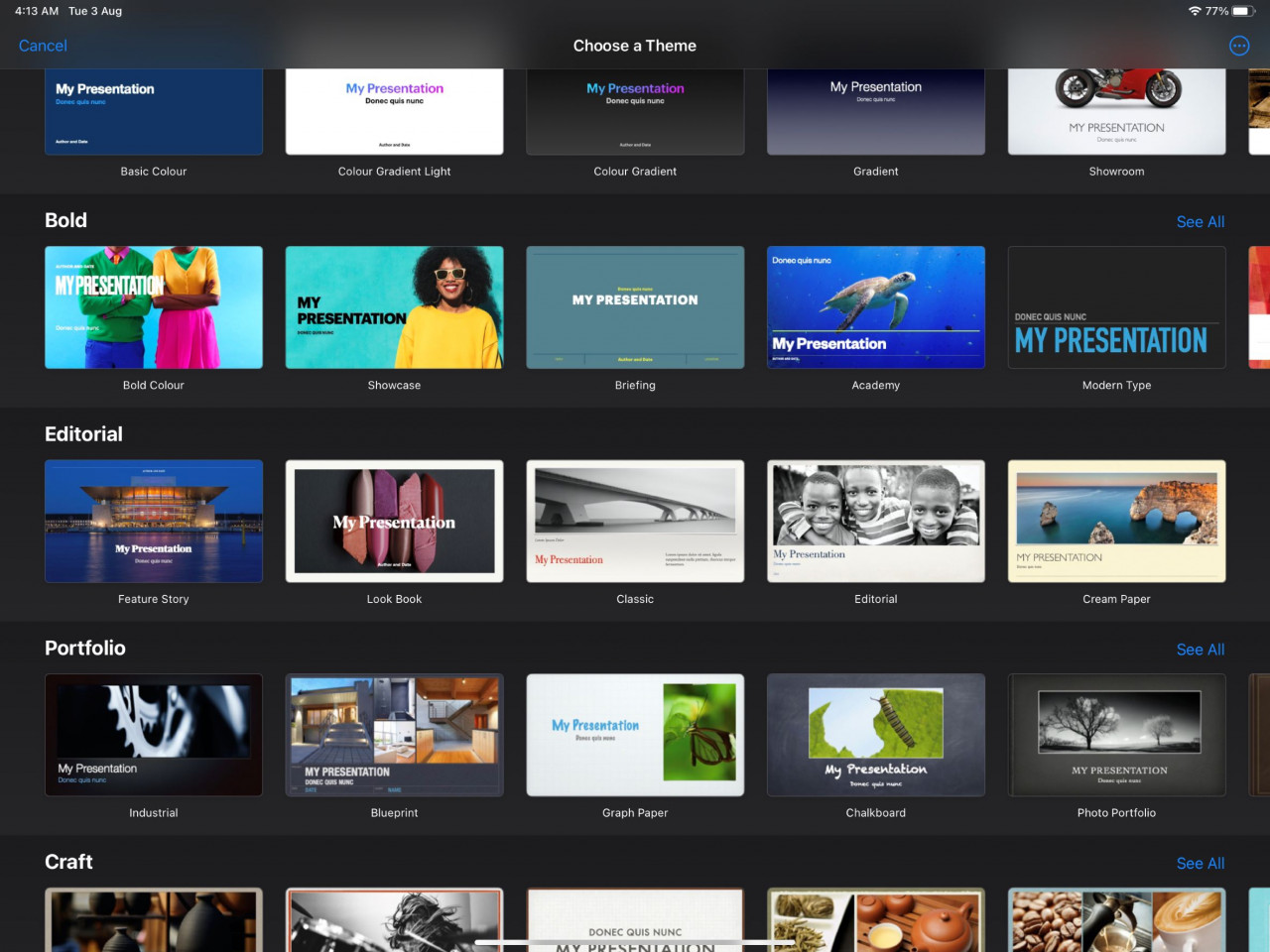Pick the Graph Paper theme thumbnail
Image resolution: width=1270 pixels, height=952 pixels.
tap(635, 735)
